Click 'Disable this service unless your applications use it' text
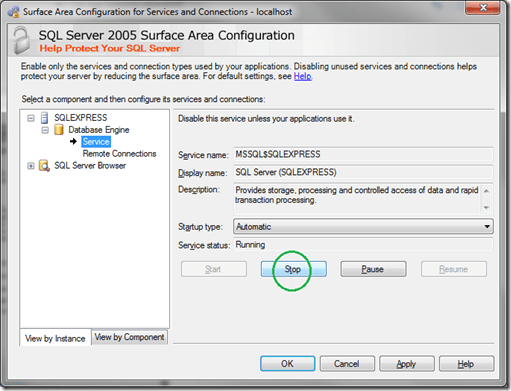Viewport: 511px width, 391px height. [266, 119]
